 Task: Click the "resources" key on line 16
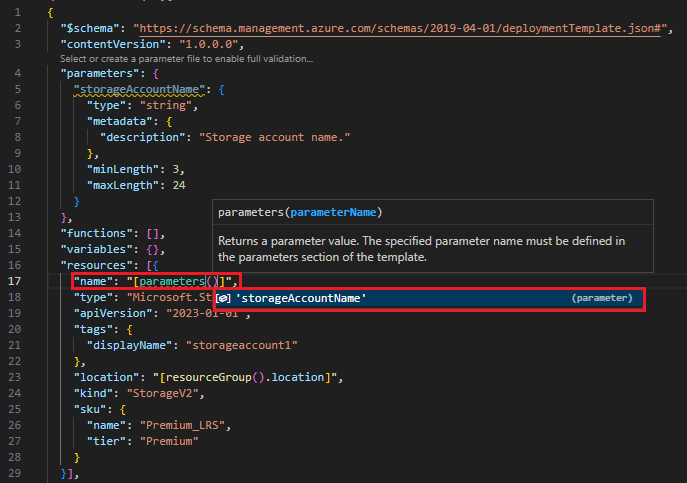(x=96, y=265)
